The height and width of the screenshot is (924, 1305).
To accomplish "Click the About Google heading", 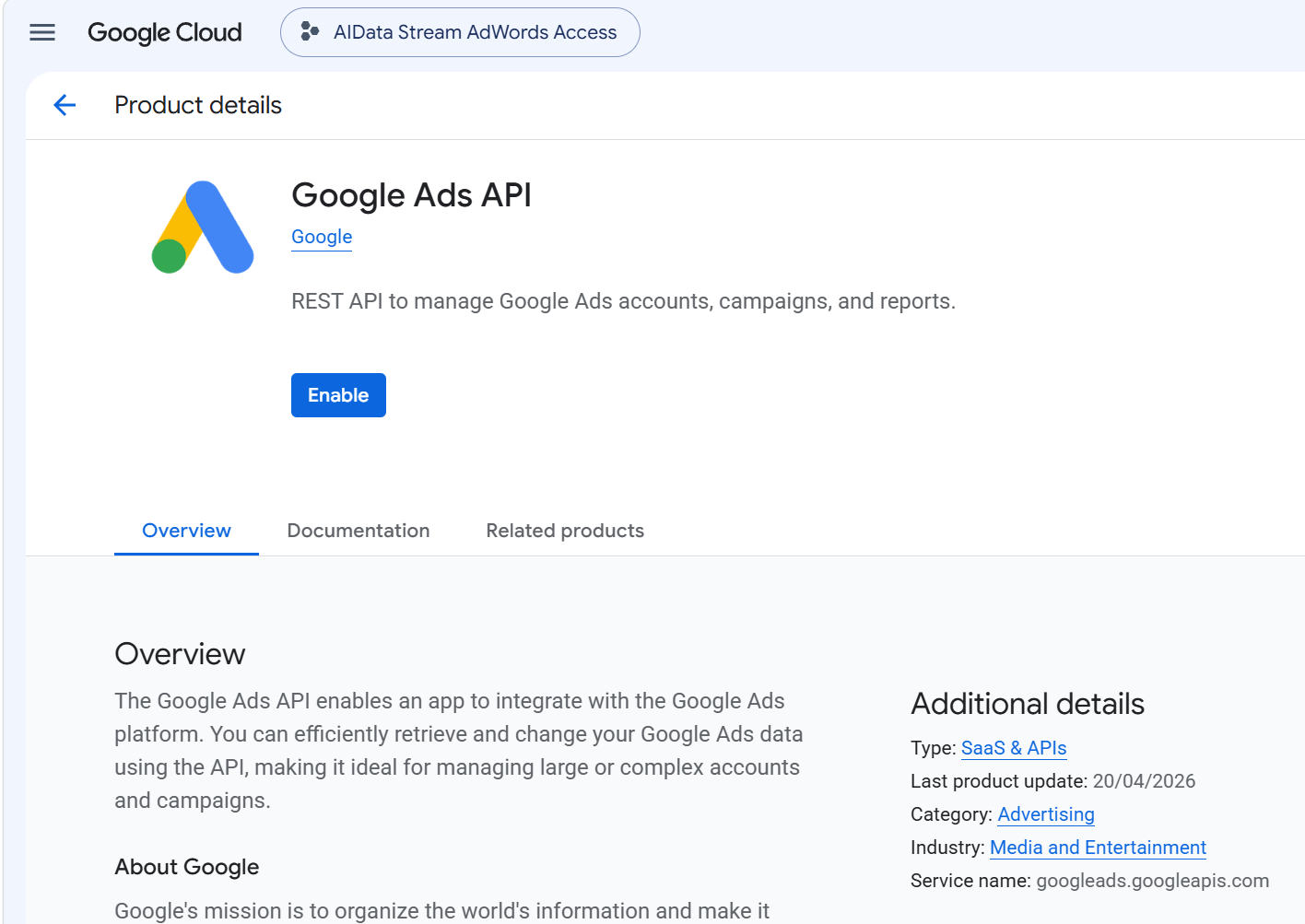I will [187, 867].
